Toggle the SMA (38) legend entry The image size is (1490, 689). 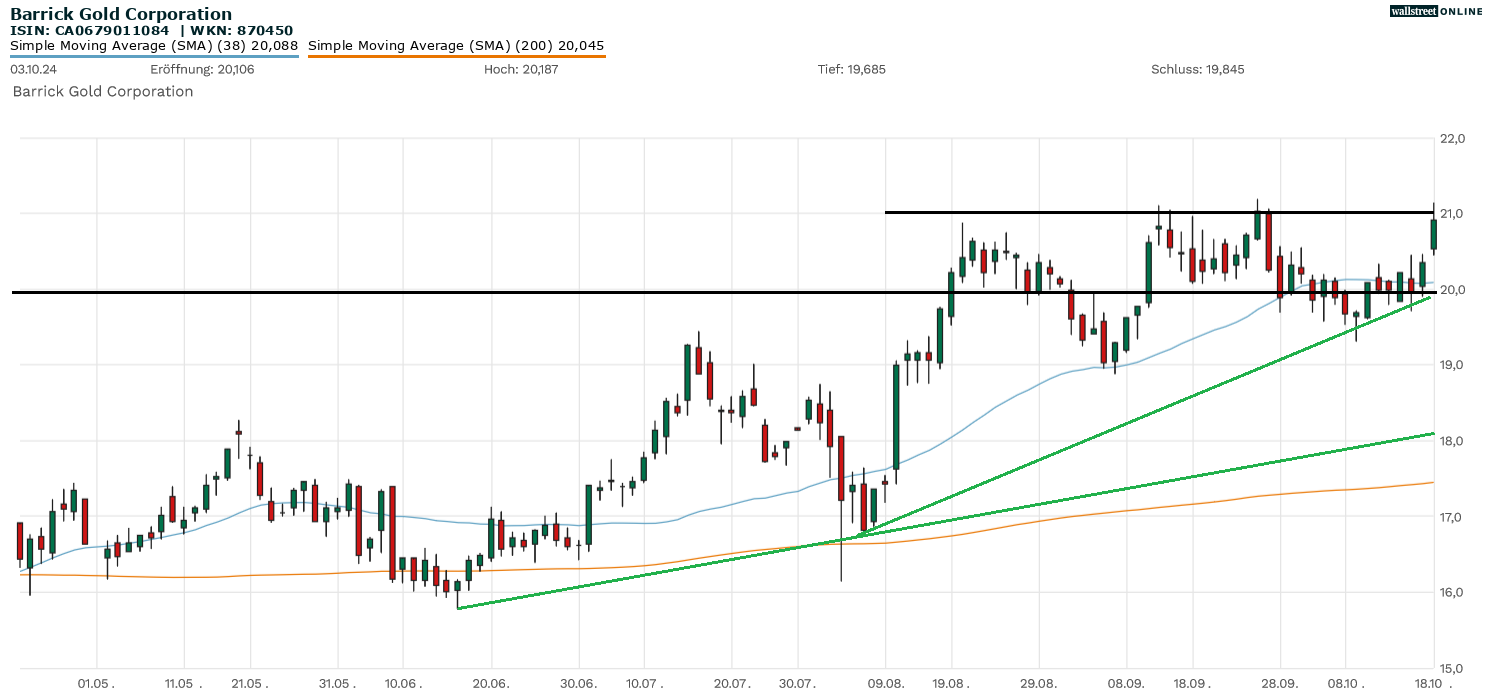tap(154, 45)
